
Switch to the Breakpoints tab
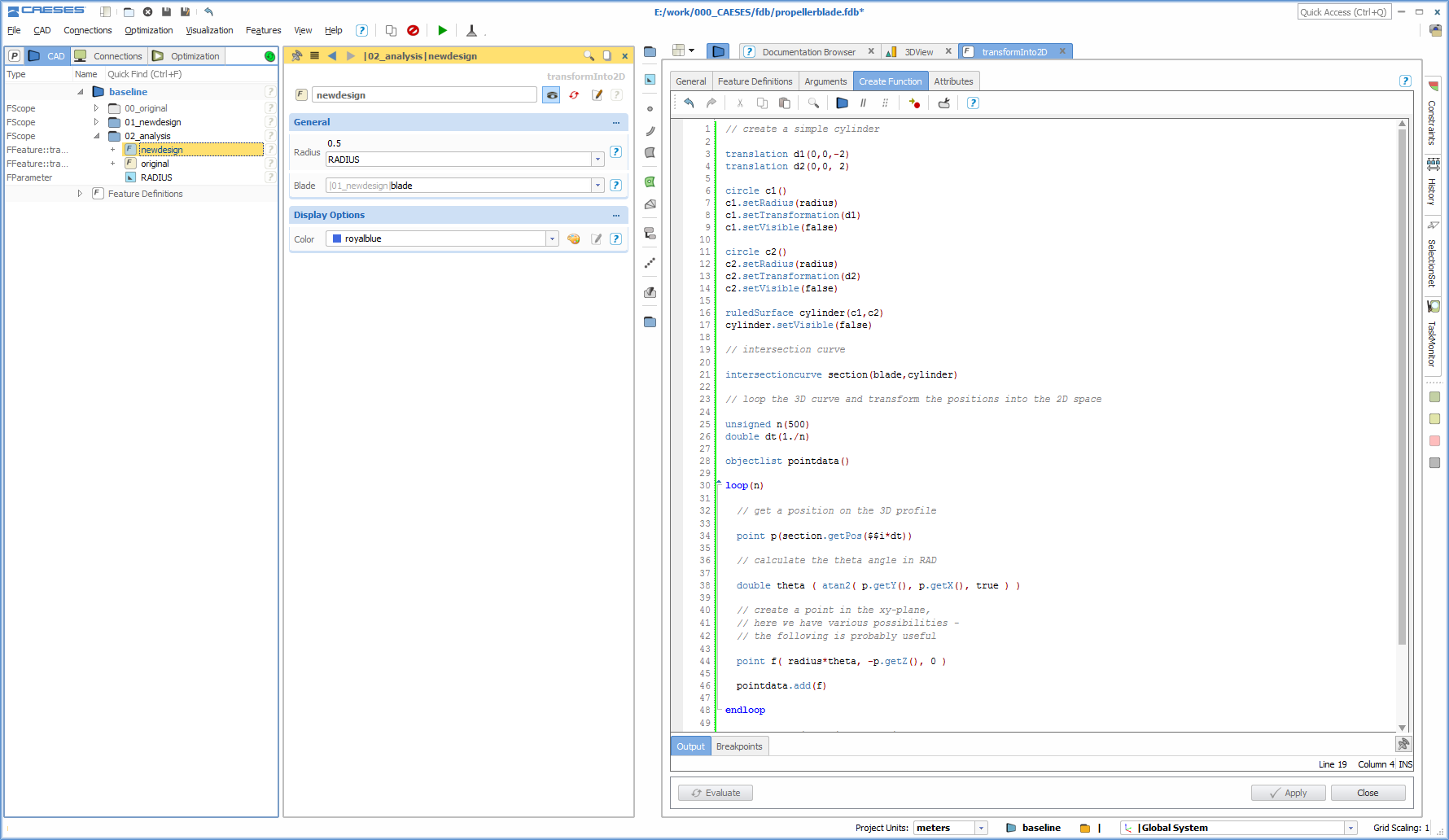tap(739, 746)
